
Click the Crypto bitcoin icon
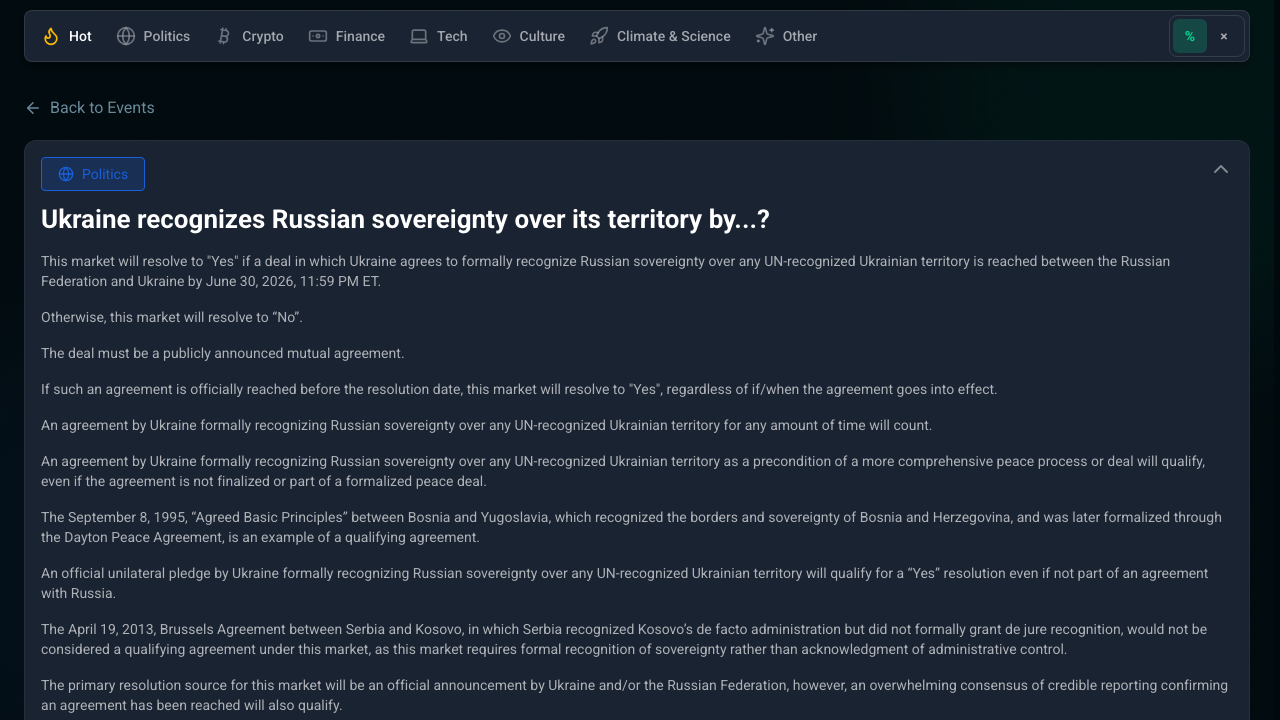tap(224, 36)
